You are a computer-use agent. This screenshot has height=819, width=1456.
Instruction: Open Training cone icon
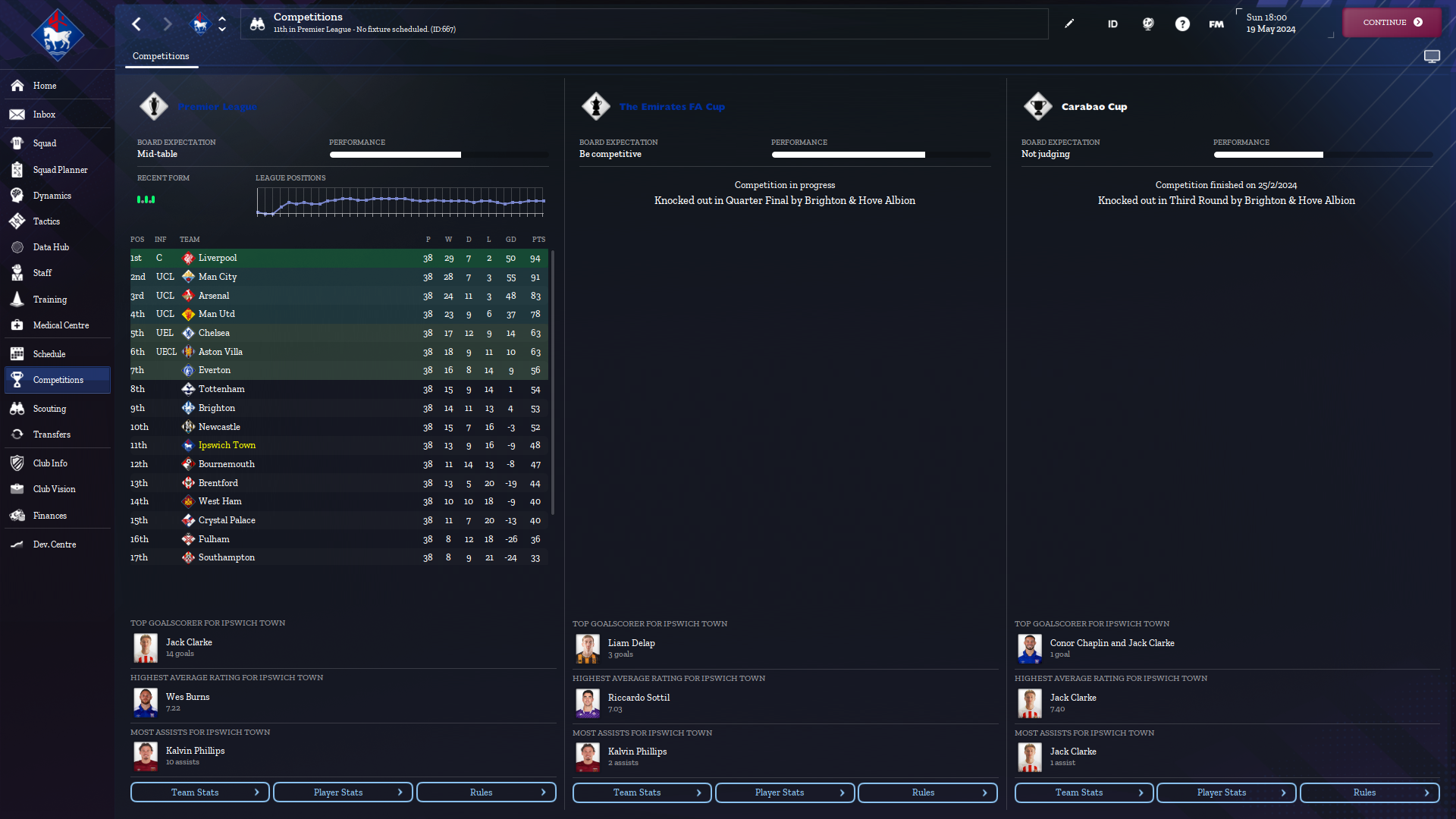click(x=17, y=300)
